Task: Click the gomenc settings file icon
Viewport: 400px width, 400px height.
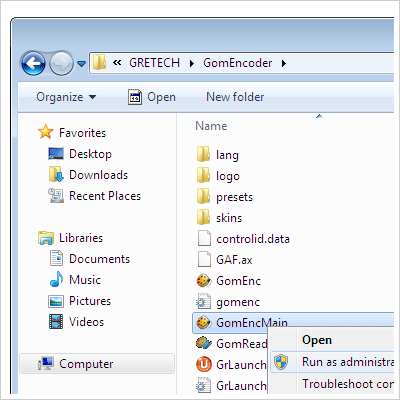Action: coord(203,302)
